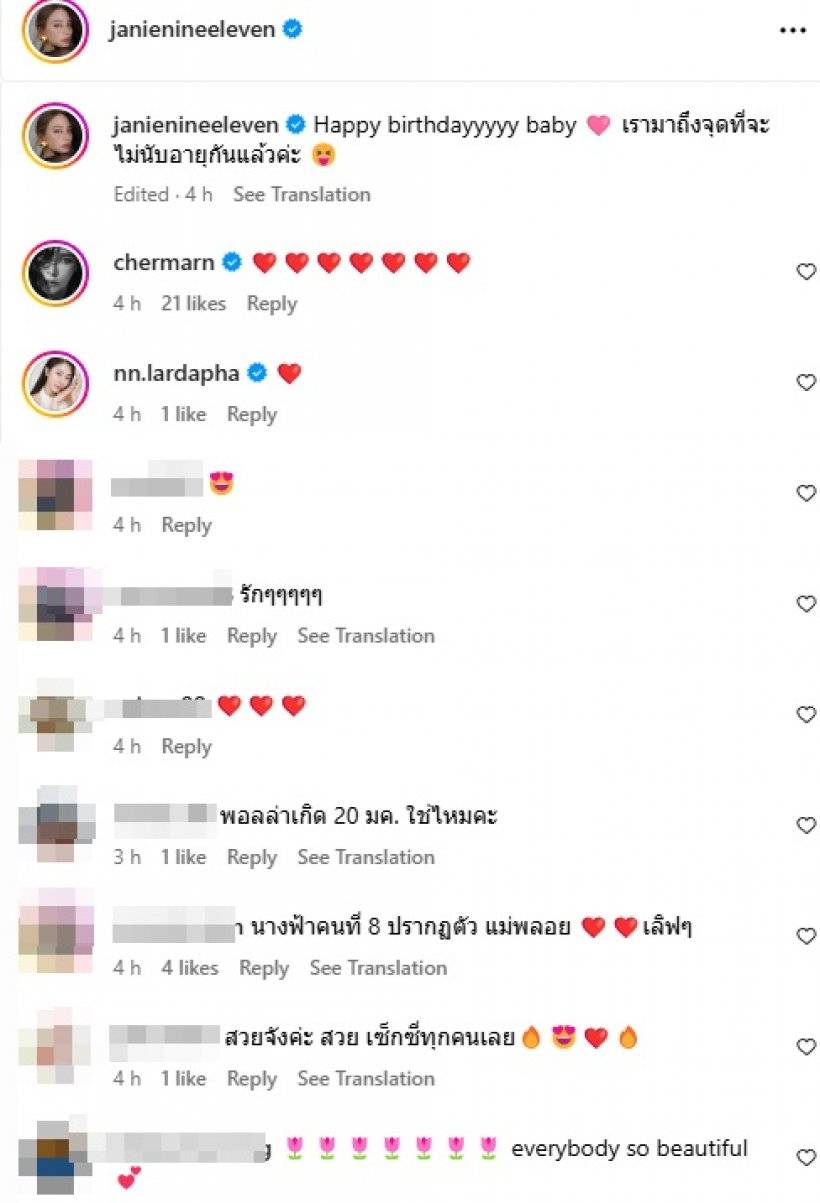This screenshot has width=820, height=1203.
Task: See translation of 'พอลล่าเกิด 20 มค.' comment
Action: pyautogui.click(x=366, y=857)
